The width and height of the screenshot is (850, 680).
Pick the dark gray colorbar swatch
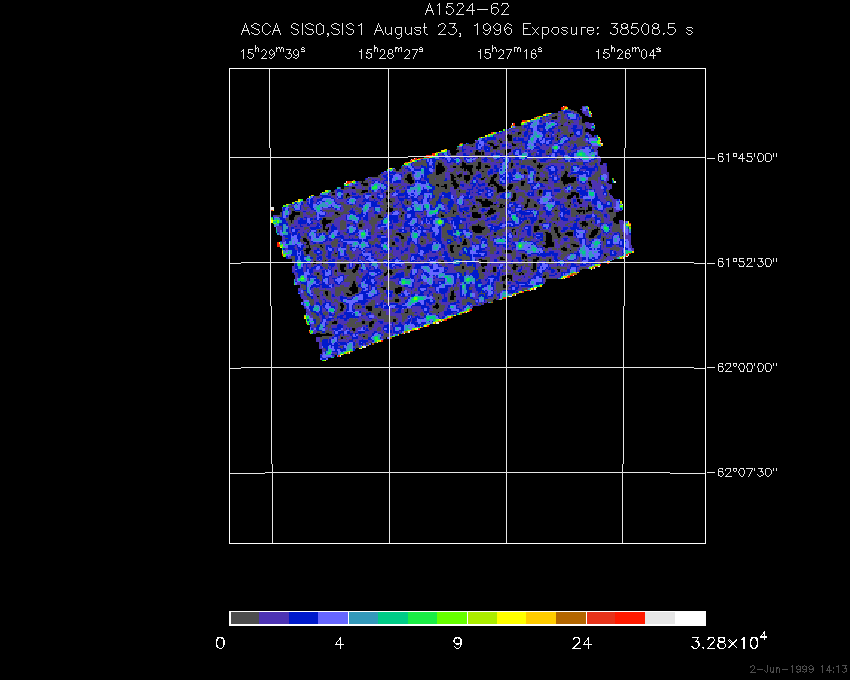pos(244,618)
